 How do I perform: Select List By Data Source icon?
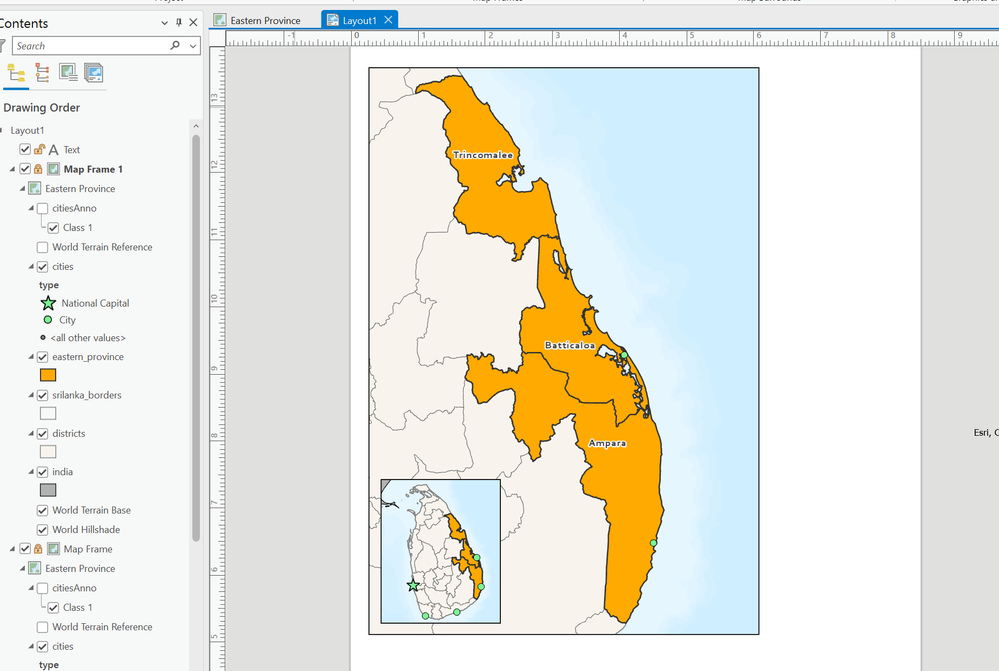(42, 73)
